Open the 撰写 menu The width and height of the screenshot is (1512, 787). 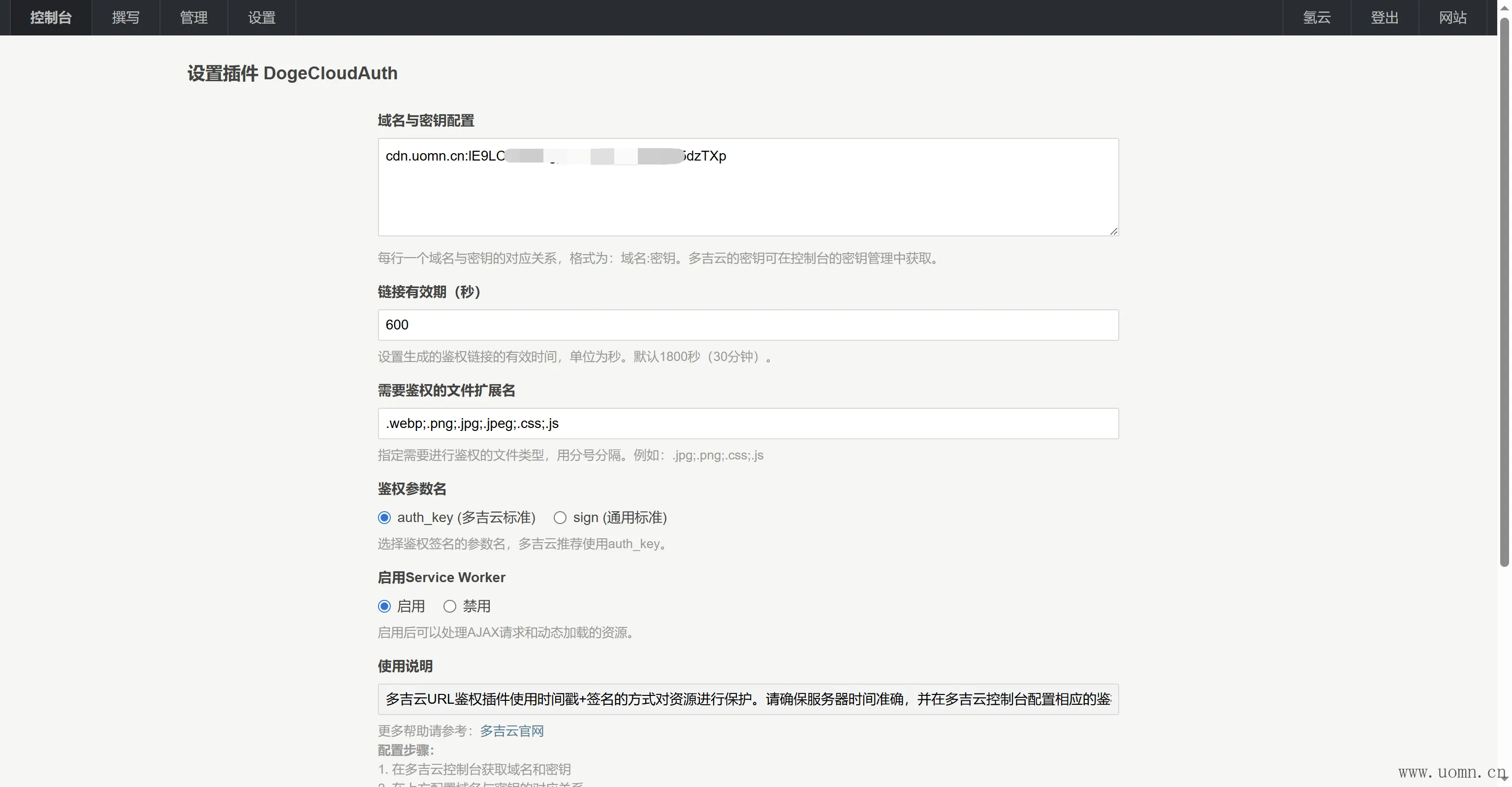point(126,18)
